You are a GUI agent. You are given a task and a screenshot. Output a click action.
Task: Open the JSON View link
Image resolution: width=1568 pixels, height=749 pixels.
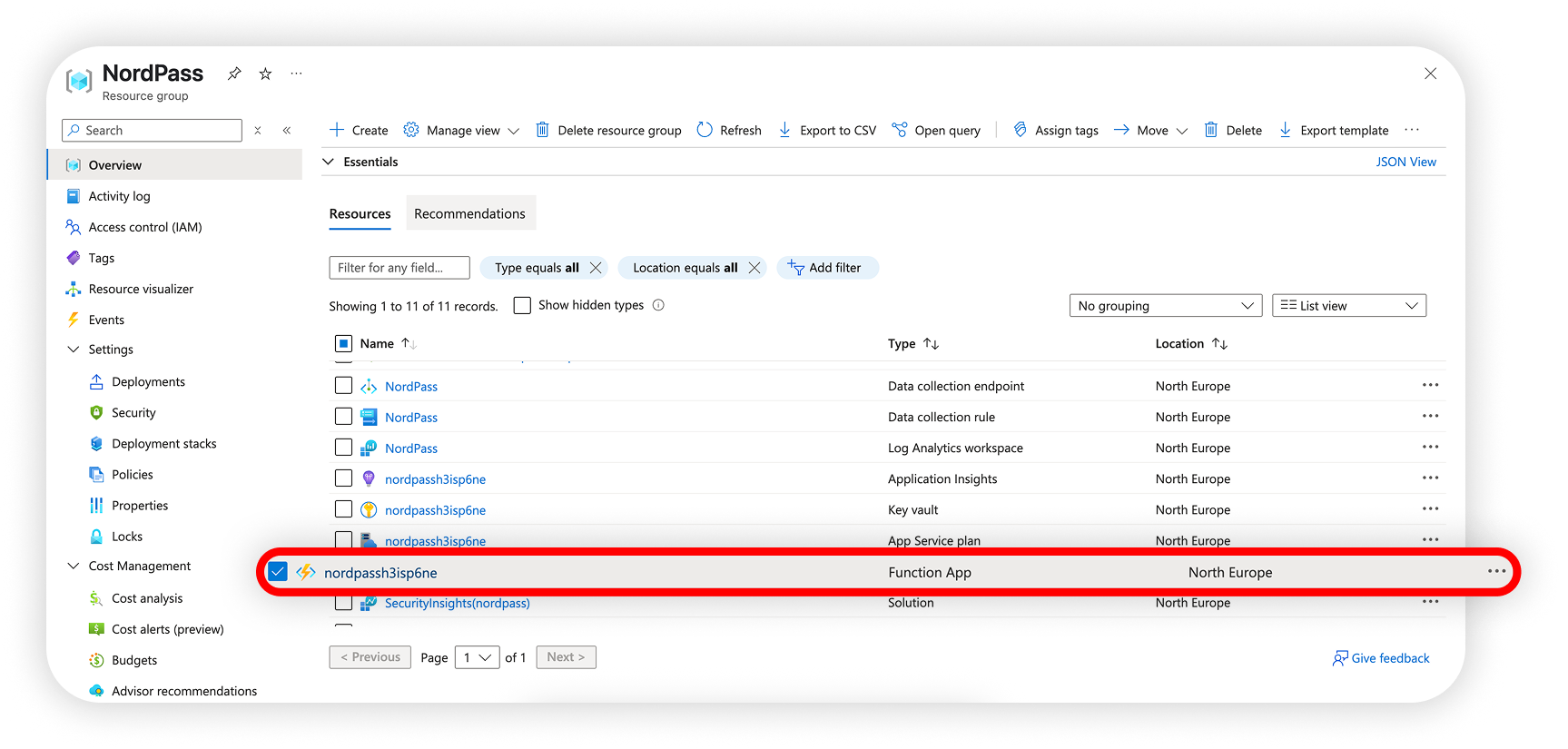point(1405,162)
